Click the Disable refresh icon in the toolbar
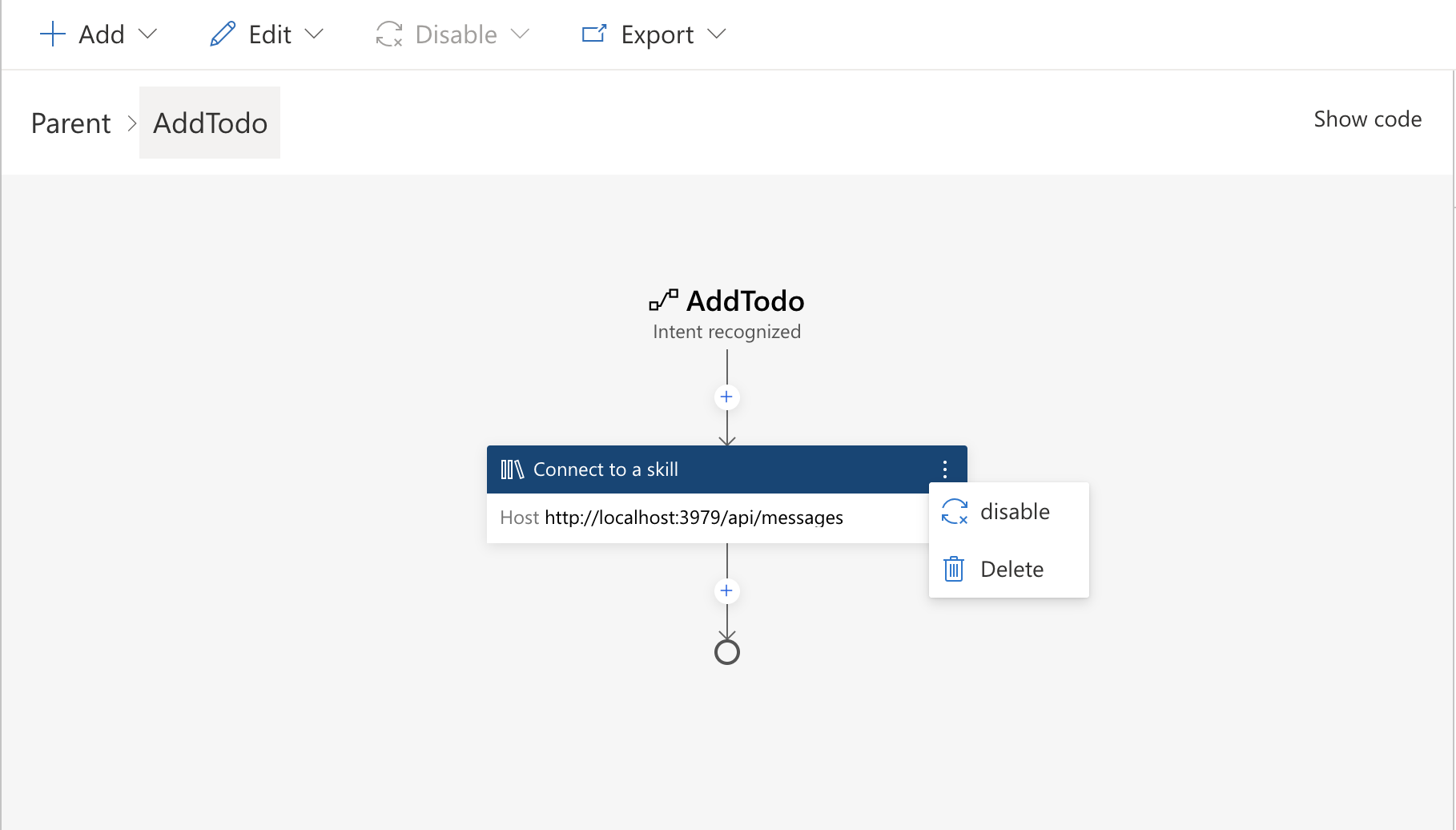The image size is (1456, 830). [x=388, y=34]
